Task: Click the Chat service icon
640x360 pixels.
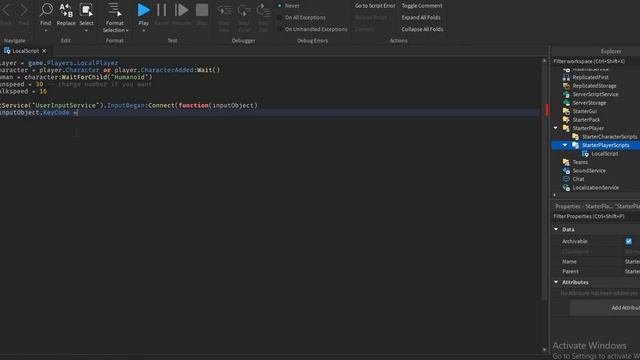Action: pos(566,179)
